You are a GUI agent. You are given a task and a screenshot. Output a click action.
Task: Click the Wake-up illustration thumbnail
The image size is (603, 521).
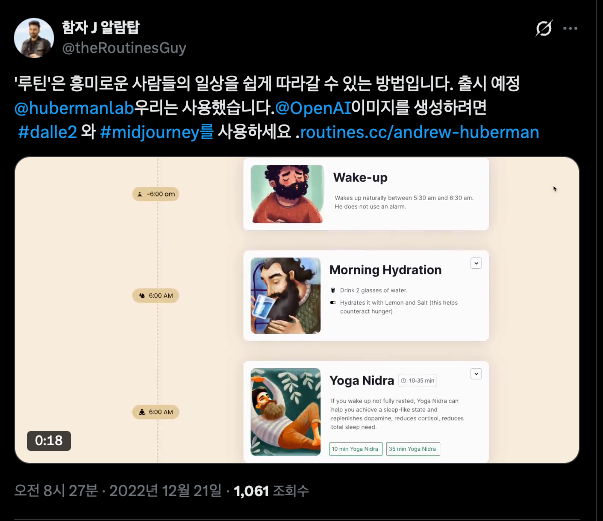287,194
